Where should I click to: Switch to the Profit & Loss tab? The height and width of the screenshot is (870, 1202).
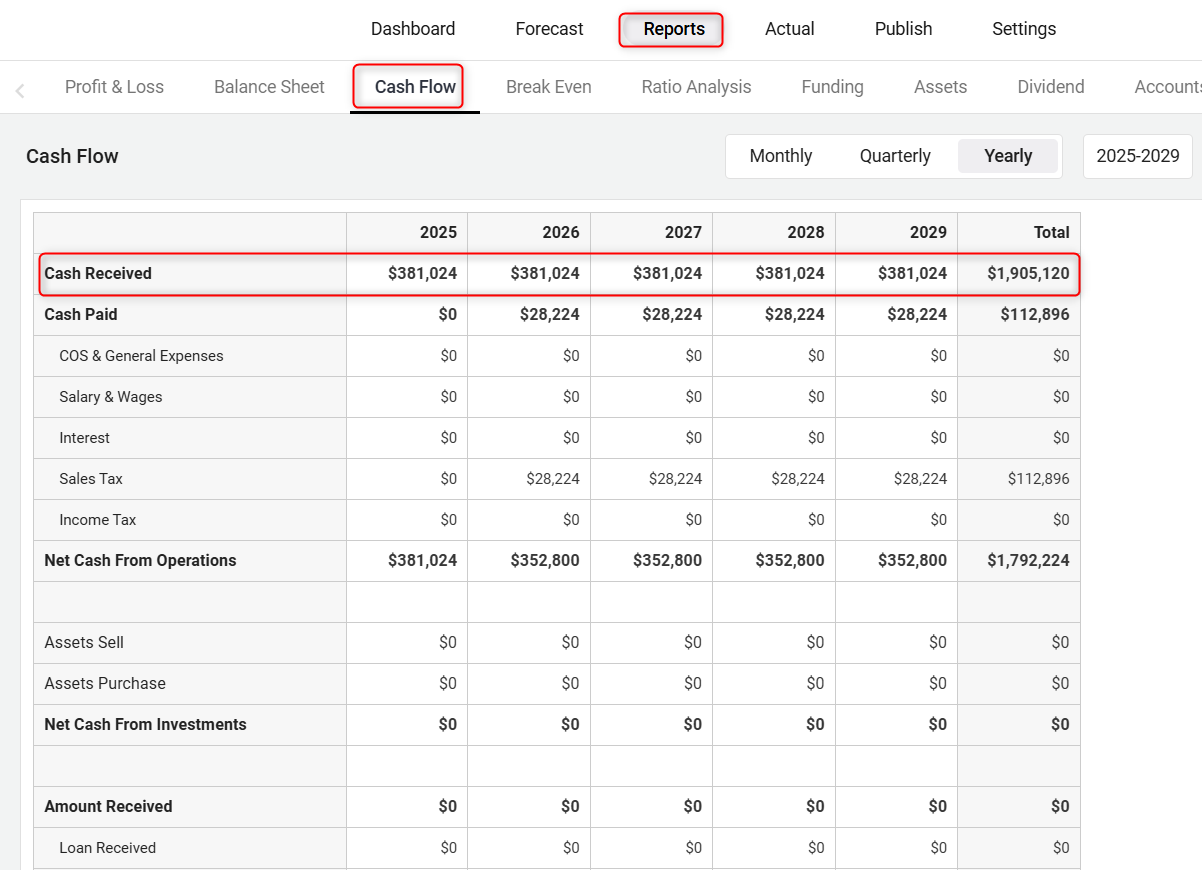pos(114,87)
